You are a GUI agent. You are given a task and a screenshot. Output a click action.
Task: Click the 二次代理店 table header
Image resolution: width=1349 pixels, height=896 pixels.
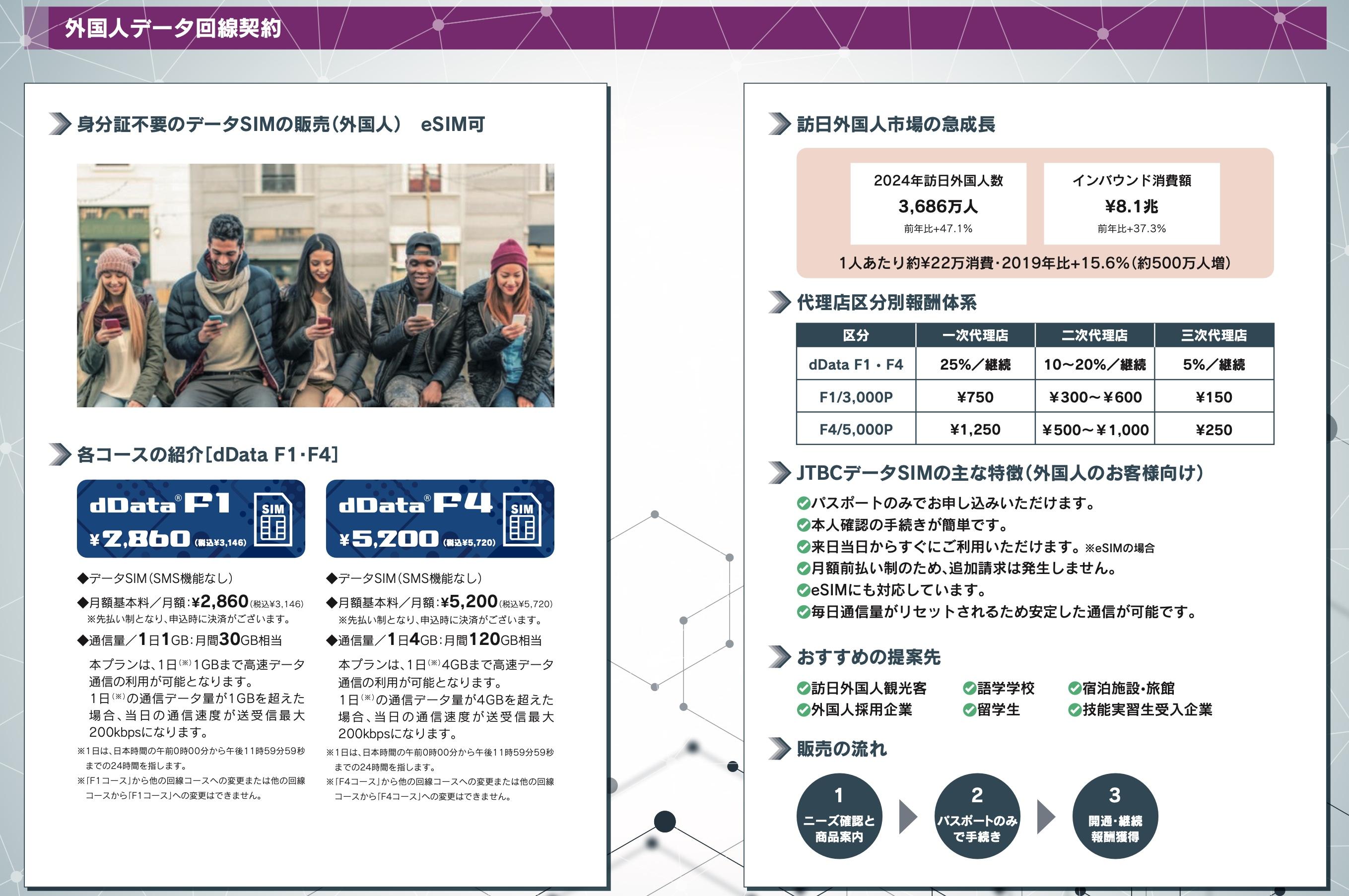1095,335
